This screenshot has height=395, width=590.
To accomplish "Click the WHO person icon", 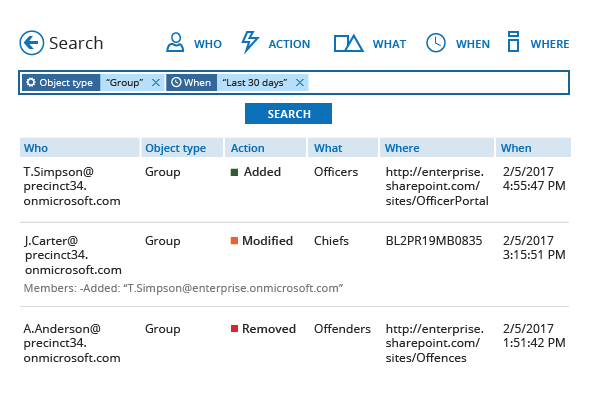I will [x=175, y=43].
